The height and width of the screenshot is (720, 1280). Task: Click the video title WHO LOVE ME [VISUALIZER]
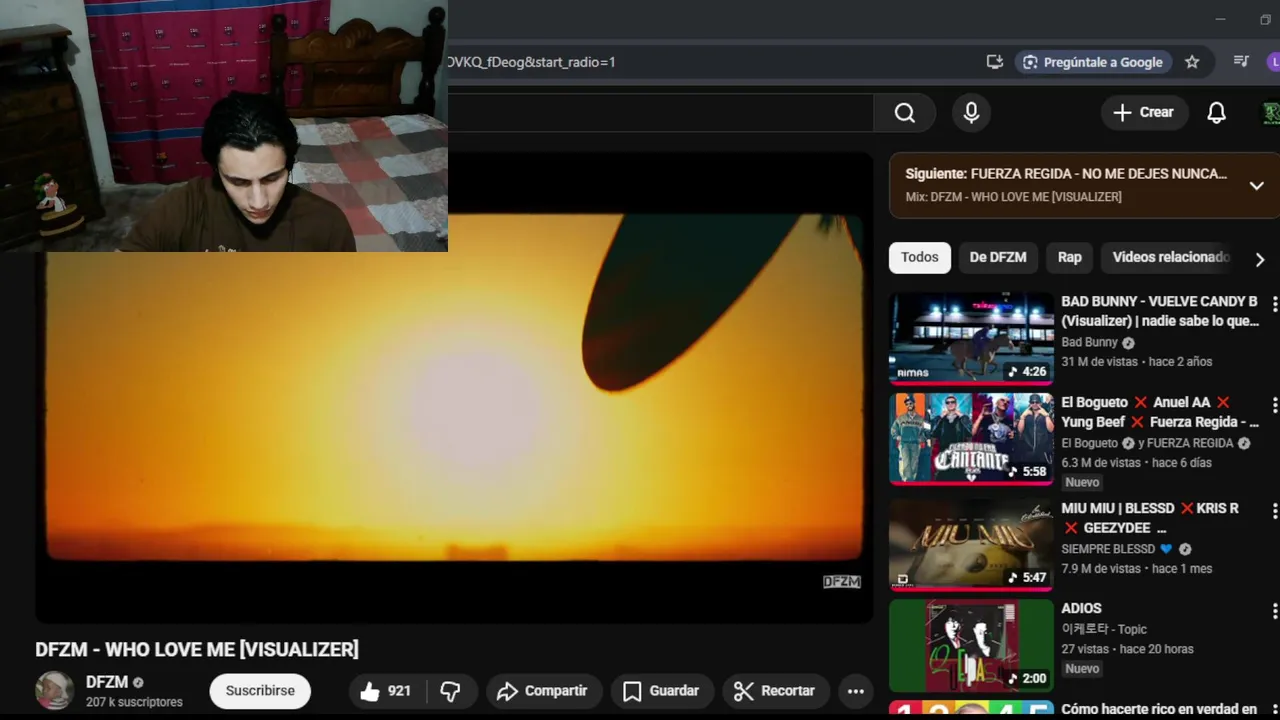click(x=197, y=649)
